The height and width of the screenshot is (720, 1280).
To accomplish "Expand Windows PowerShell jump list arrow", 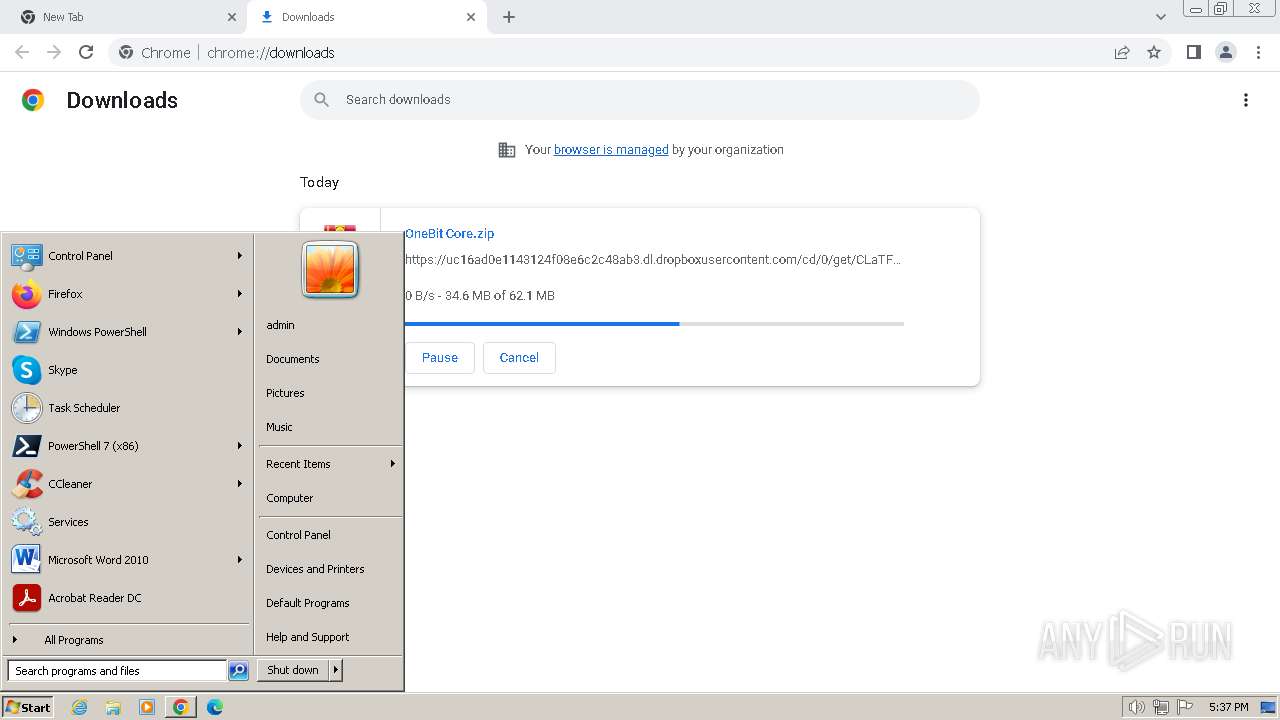I will pos(240,332).
